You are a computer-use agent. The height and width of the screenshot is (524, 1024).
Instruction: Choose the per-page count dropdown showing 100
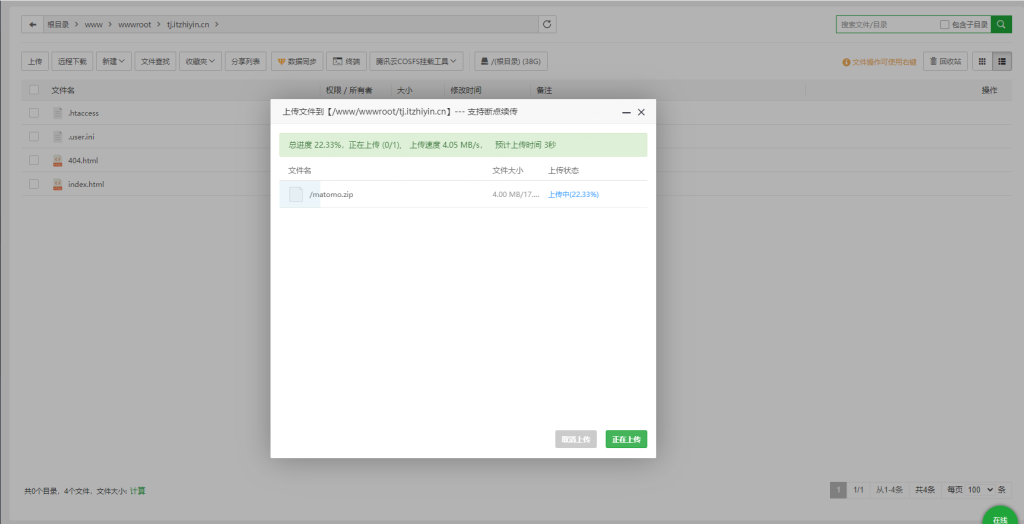pyautogui.click(x=980, y=490)
